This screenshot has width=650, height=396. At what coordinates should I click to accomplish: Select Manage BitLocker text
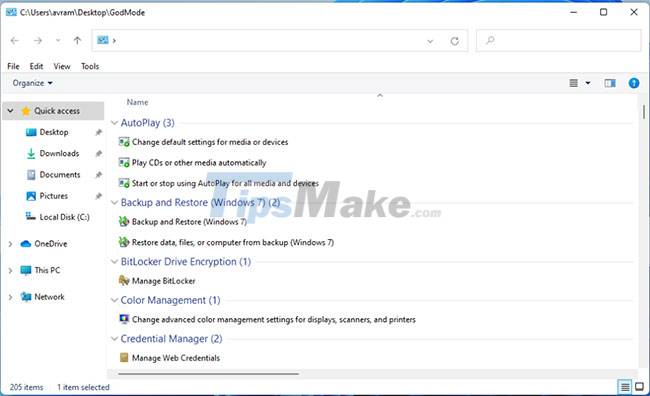pos(163,281)
